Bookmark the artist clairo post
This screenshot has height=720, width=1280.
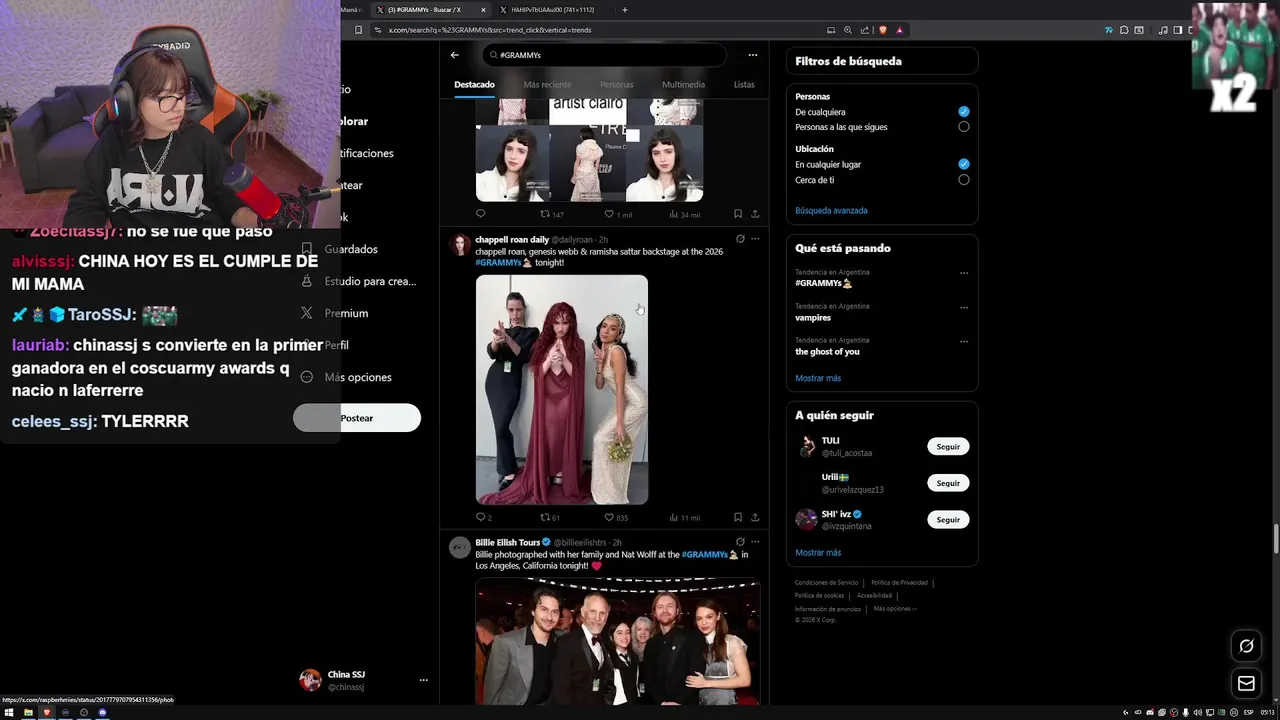click(738, 214)
